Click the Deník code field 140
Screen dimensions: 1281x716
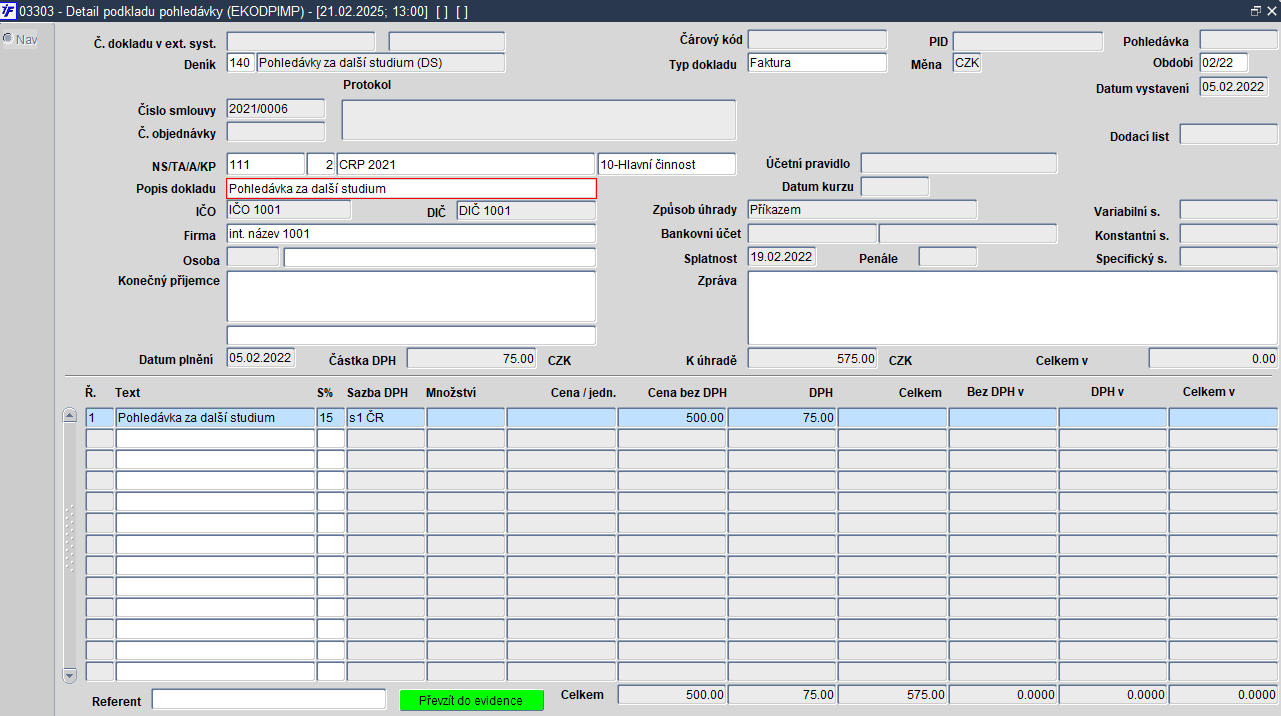click(240, 63)
